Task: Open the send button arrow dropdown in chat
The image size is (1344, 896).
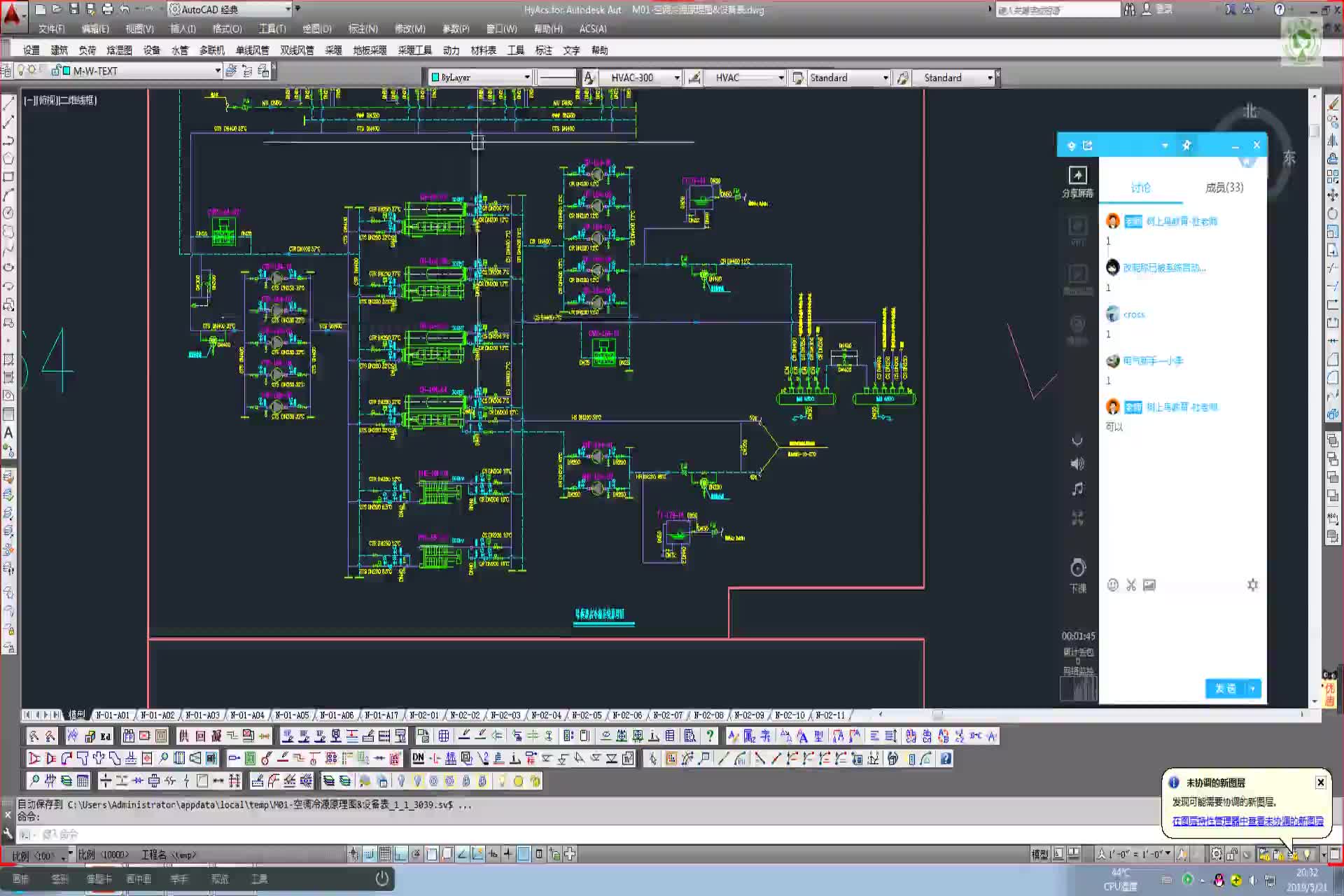Action: 1252,689
